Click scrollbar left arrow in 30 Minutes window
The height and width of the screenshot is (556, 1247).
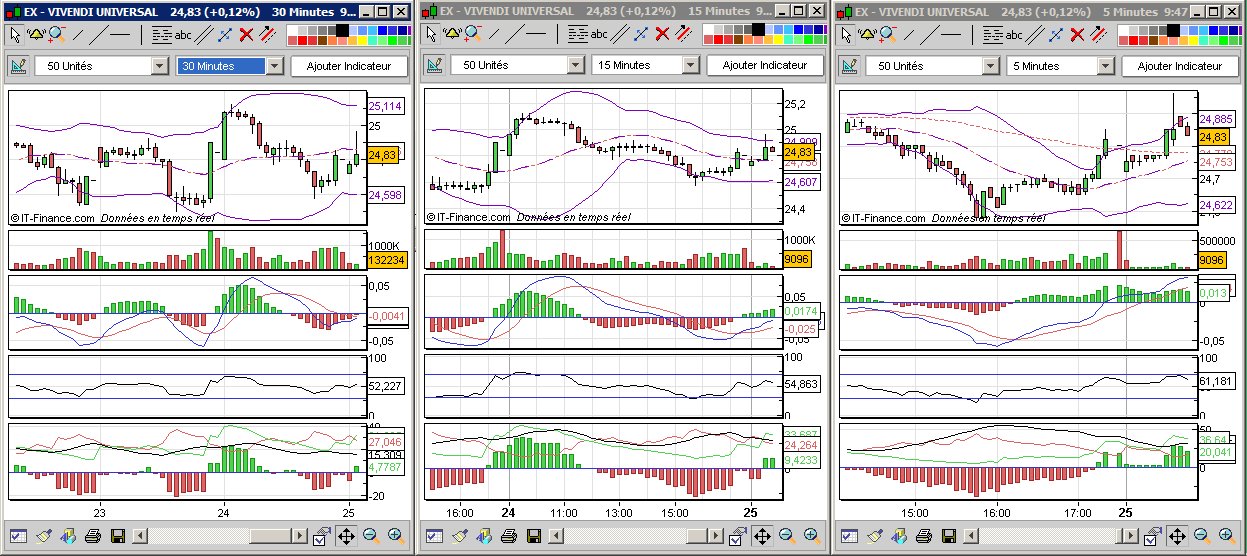141,536
